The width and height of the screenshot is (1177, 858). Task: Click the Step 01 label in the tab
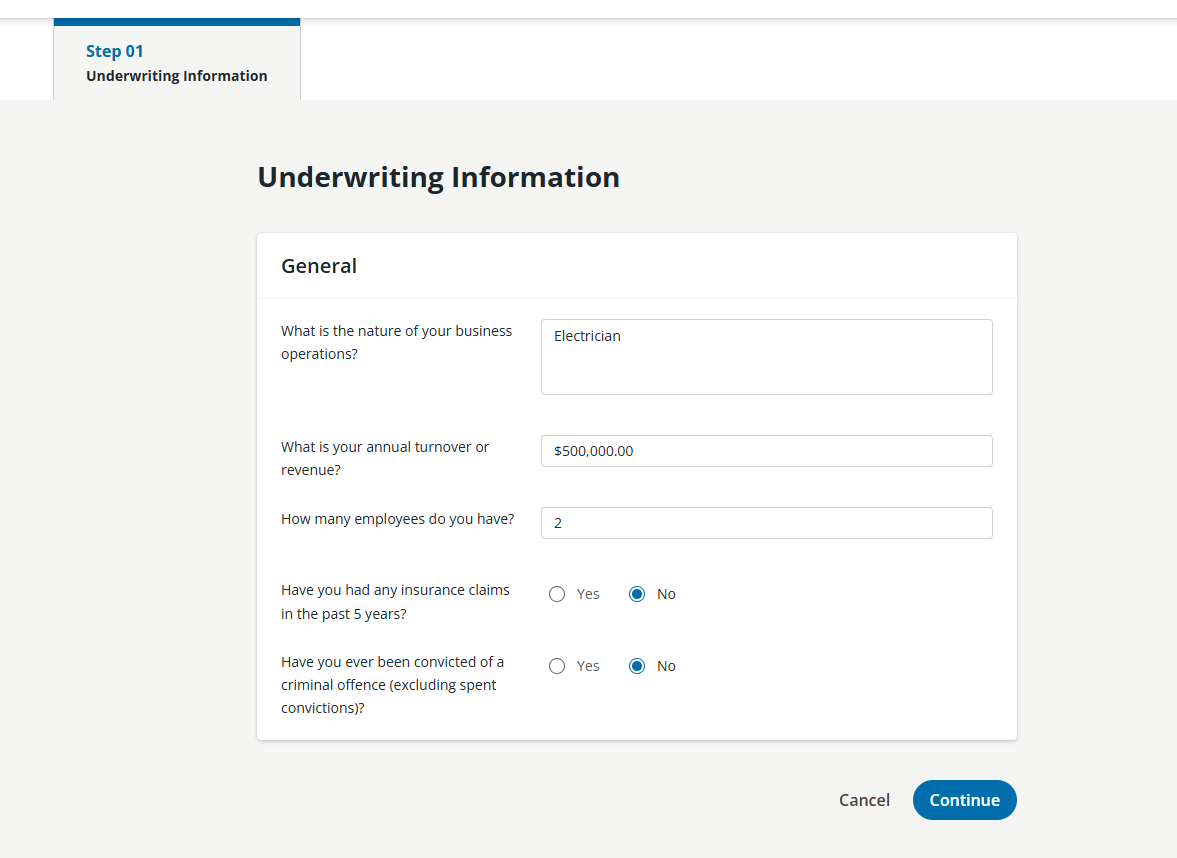115,51
